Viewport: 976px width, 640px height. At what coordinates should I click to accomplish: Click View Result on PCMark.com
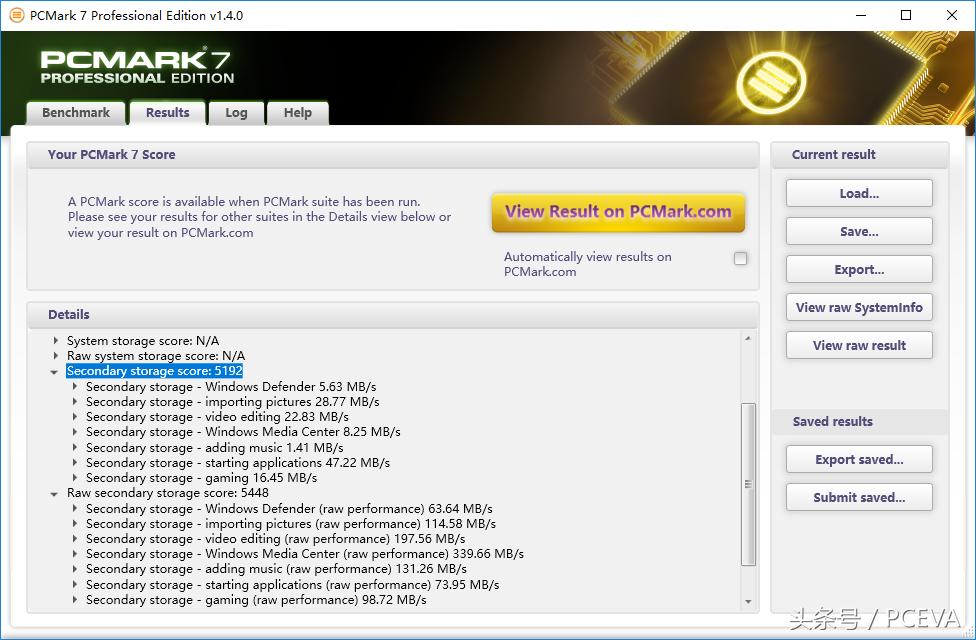point(617,212)
